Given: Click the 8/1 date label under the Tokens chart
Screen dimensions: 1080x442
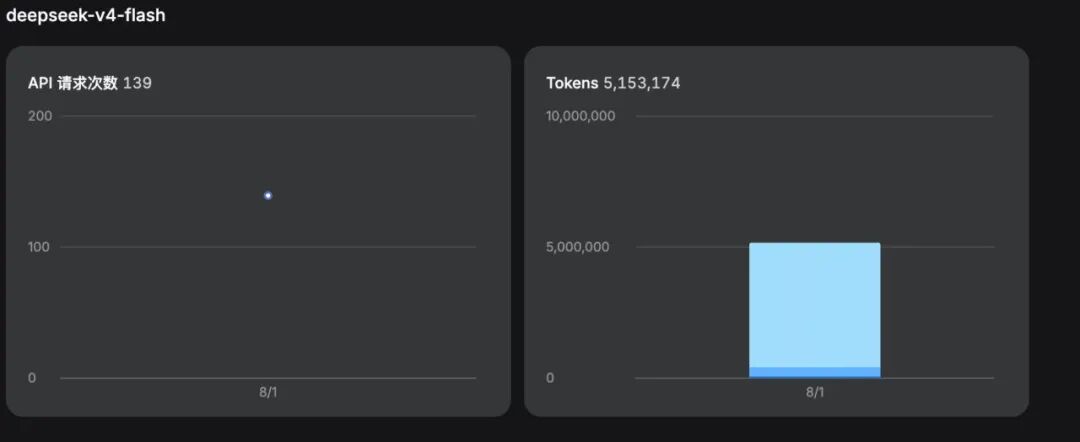Looking at the screenshot, I should pyautogui.click(x=815, y=392).
